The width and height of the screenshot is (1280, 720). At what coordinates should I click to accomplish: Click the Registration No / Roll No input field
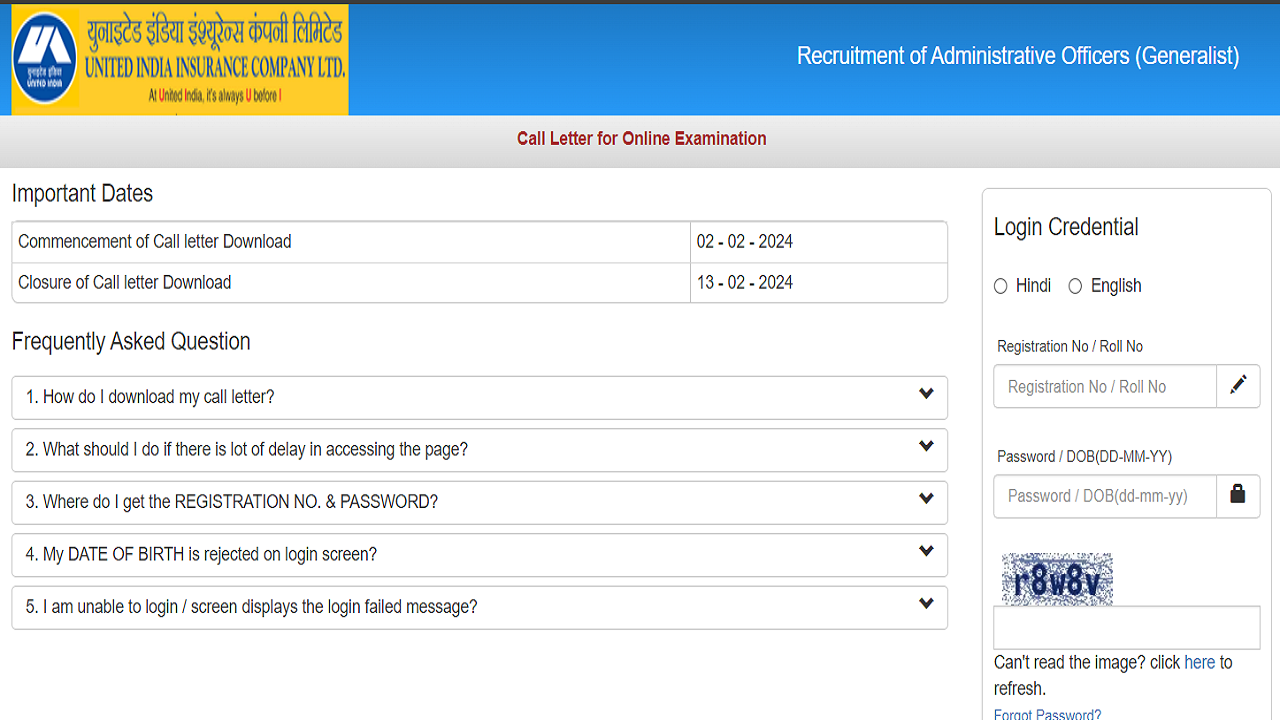[x=1105, y=386]
